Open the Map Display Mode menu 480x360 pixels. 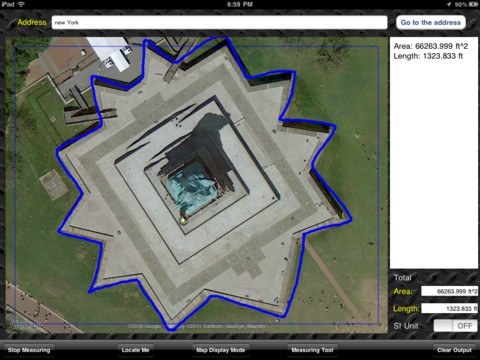tap(221, 350)
